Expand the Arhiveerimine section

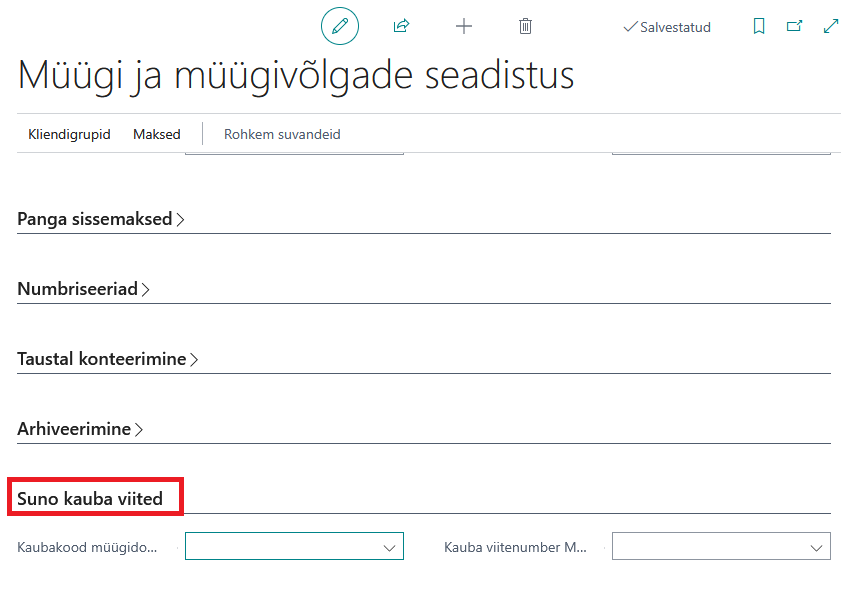coord(80,429)
